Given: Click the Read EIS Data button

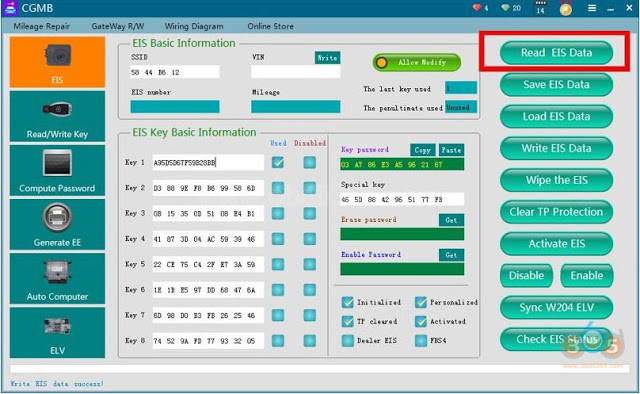Looking at the screenshot, I should pyautogui.click(x=556, y=53).
